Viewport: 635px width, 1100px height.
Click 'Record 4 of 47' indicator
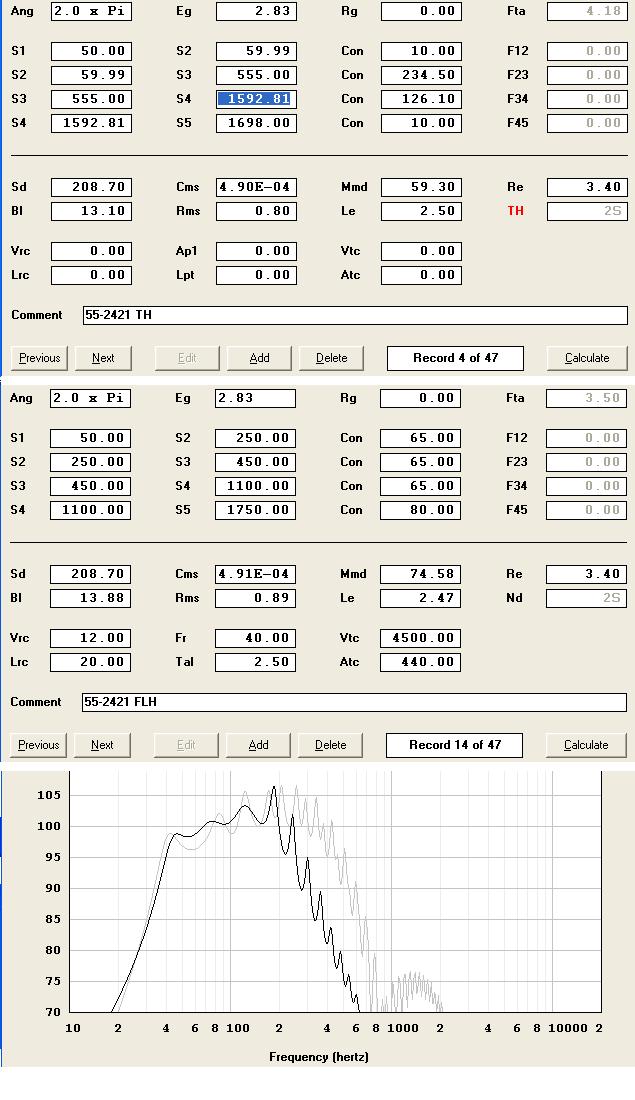(x=455, y=358)
